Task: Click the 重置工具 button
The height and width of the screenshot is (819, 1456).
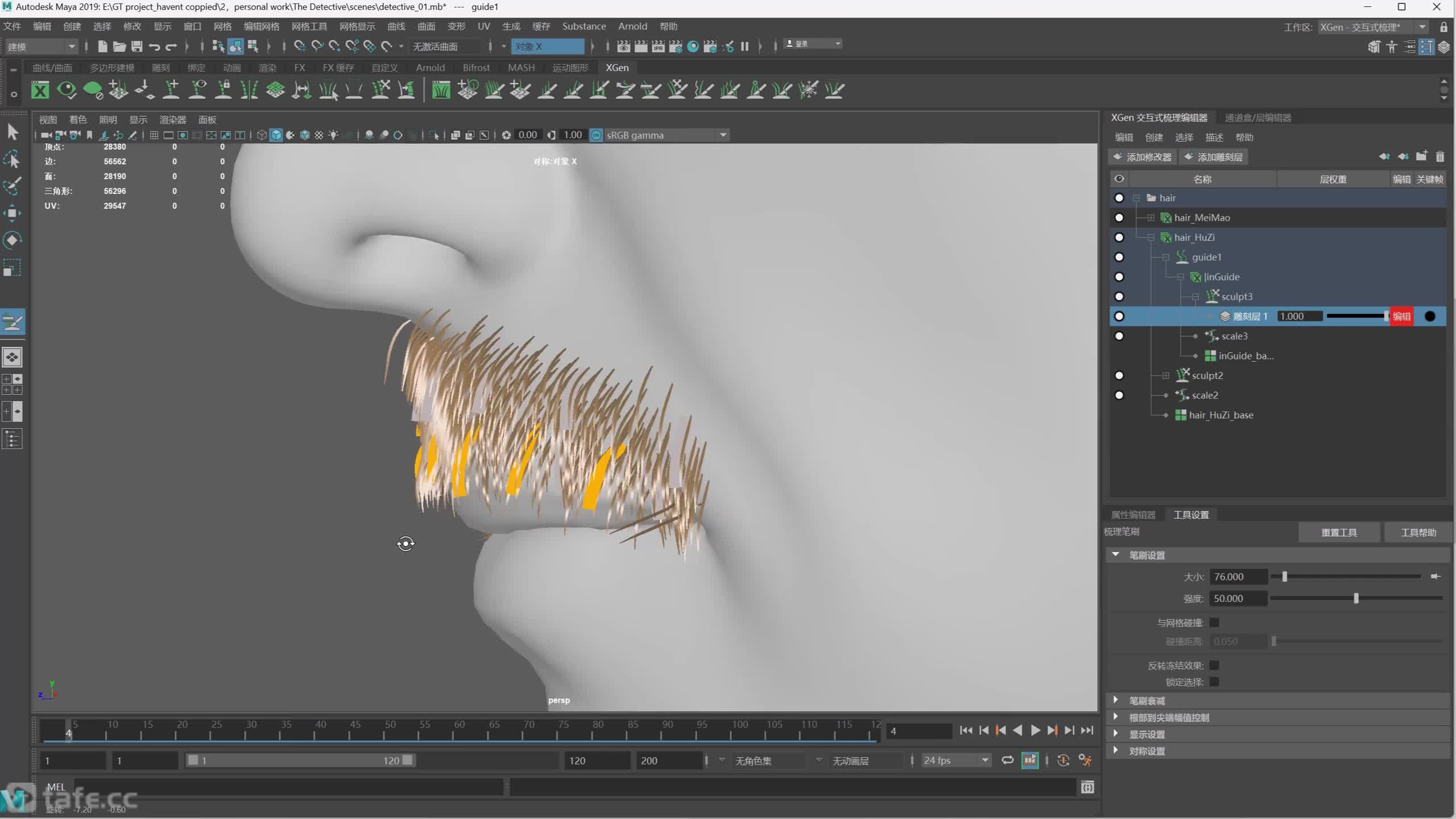Action: point(1339,532)
